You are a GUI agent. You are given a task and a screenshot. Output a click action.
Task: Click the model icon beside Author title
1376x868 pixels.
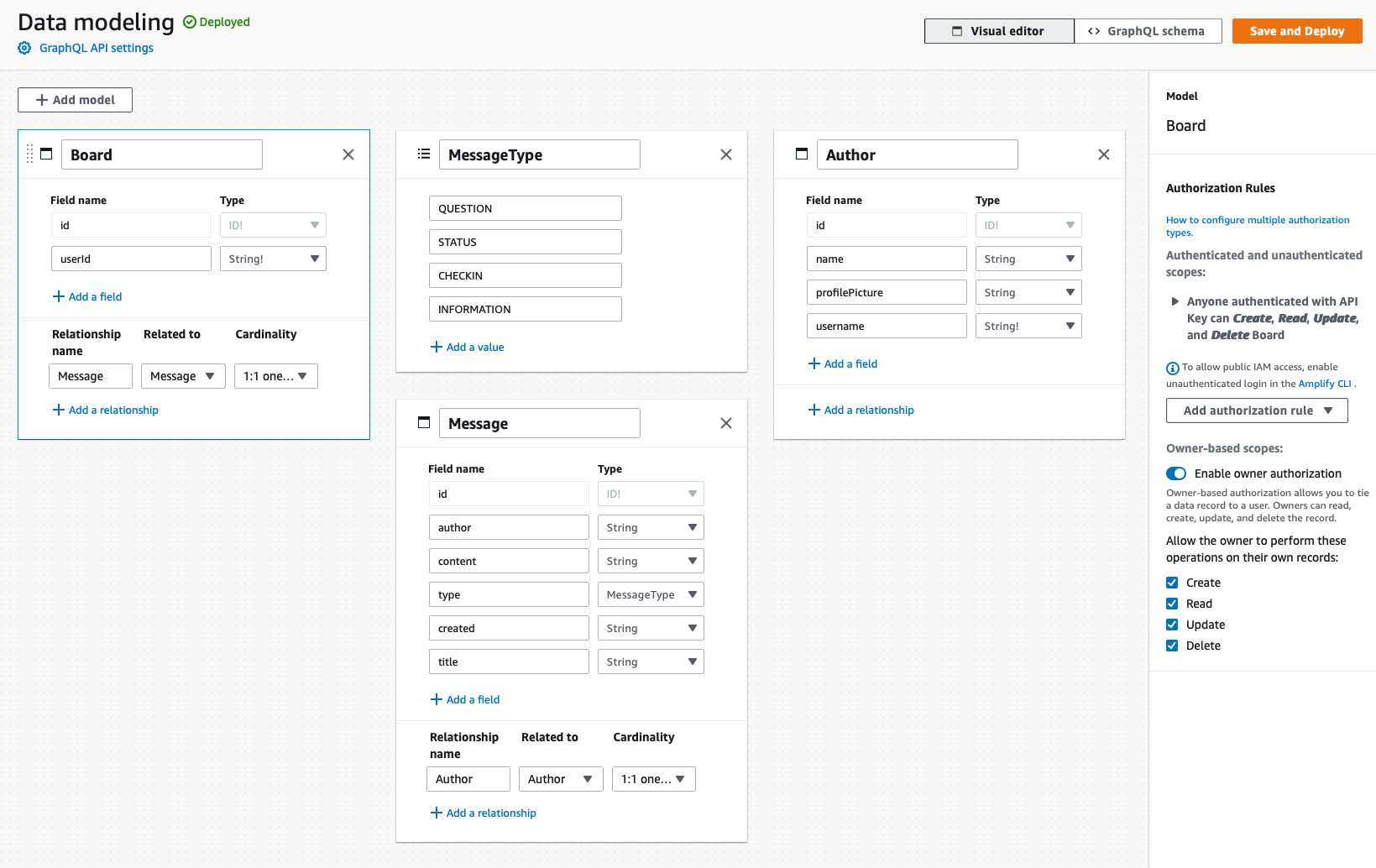tap(802, 154)
